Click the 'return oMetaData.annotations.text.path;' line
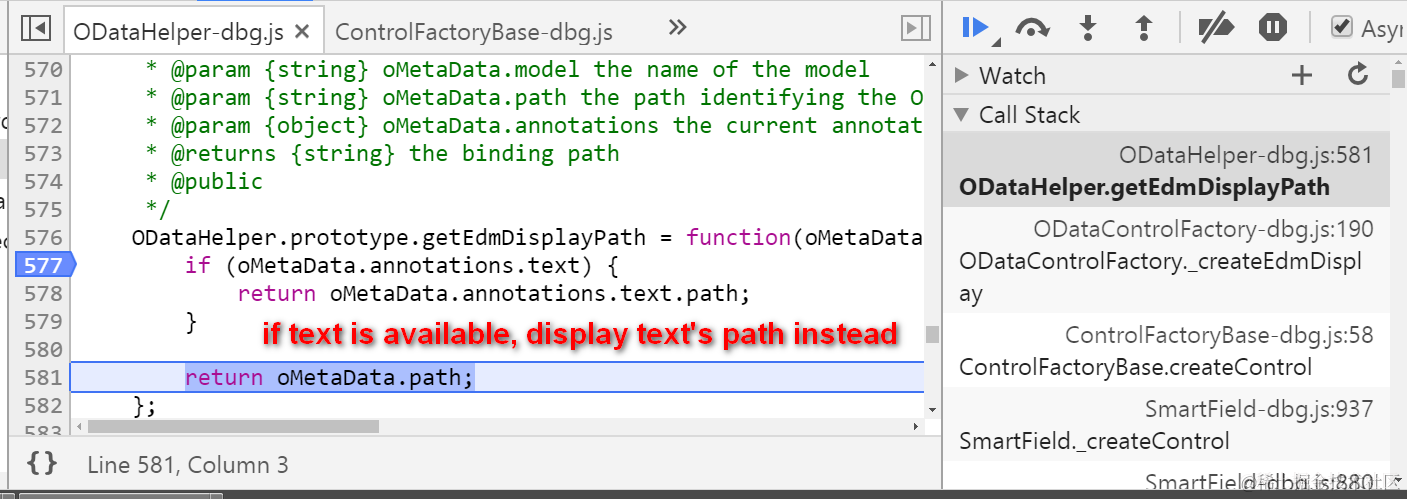This screenshot has height=499, width=1407. pos(493,293)
